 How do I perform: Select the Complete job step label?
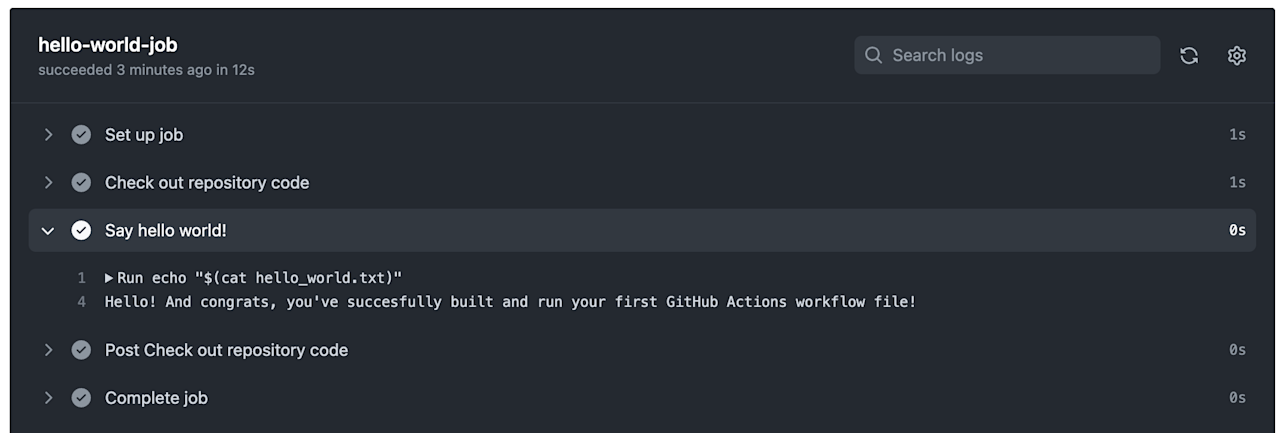156,398
